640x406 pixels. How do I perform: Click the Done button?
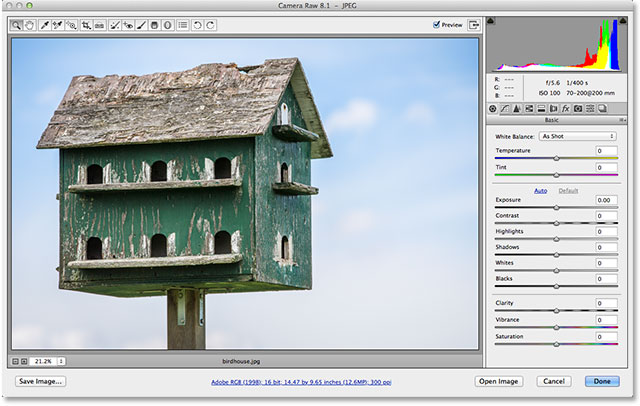pos(602,382)
